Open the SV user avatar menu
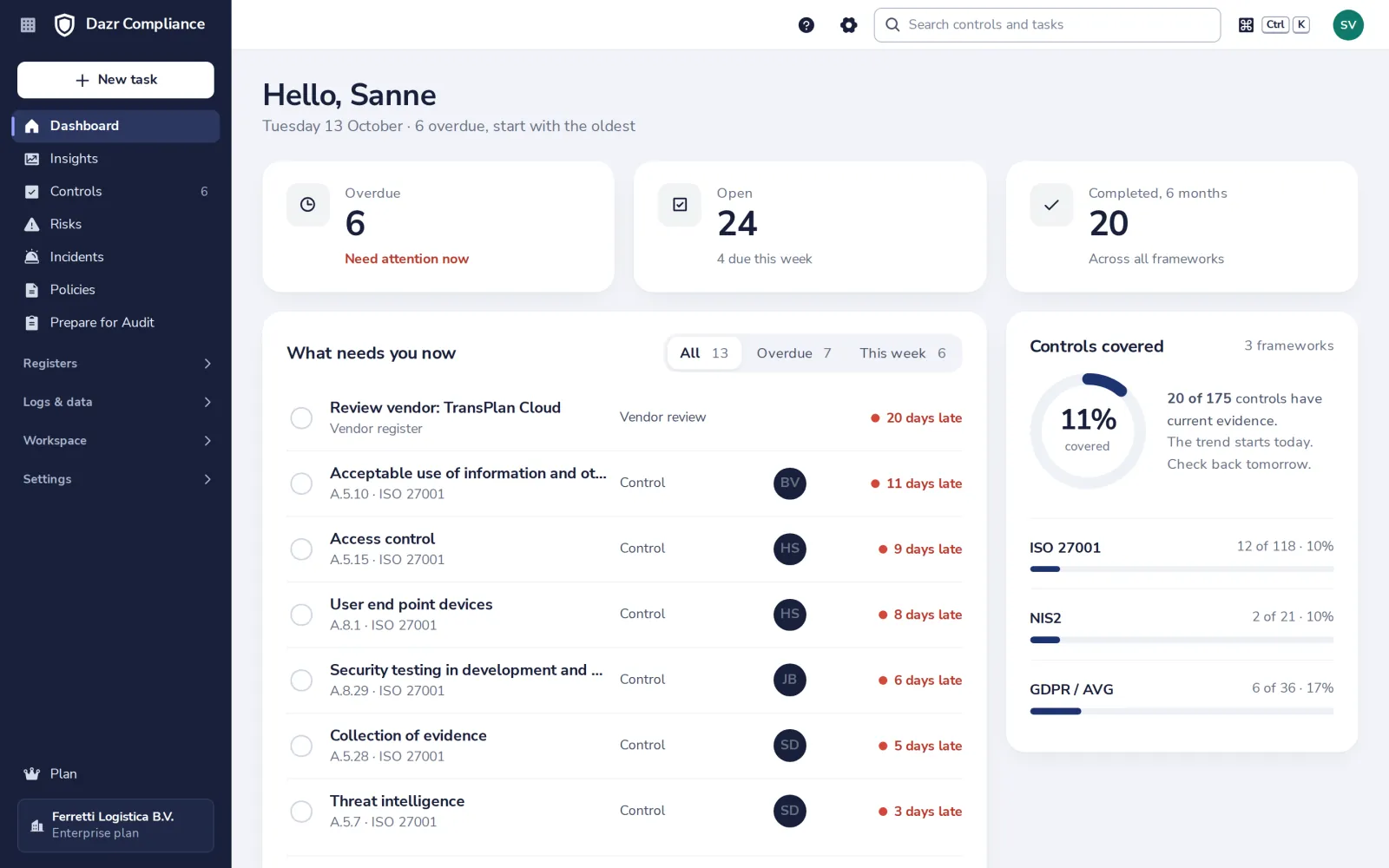This screenshot has width=1389, height=868. tap(1348, 25)
